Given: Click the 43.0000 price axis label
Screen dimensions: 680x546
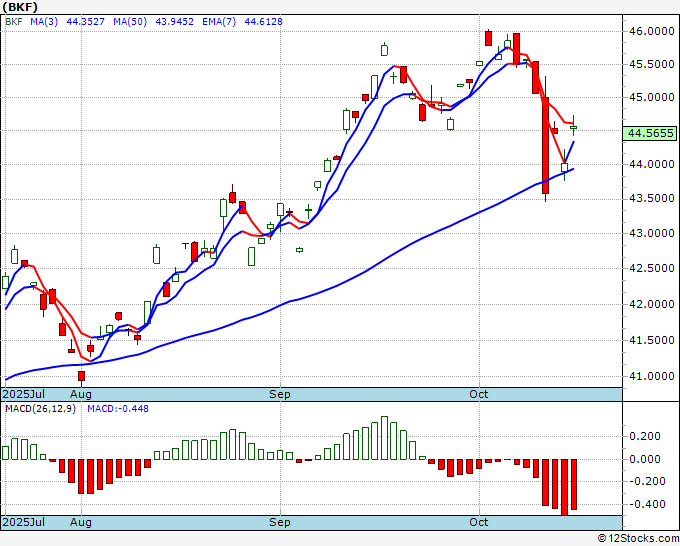Looking at the screenshot, I should (652, 233).
